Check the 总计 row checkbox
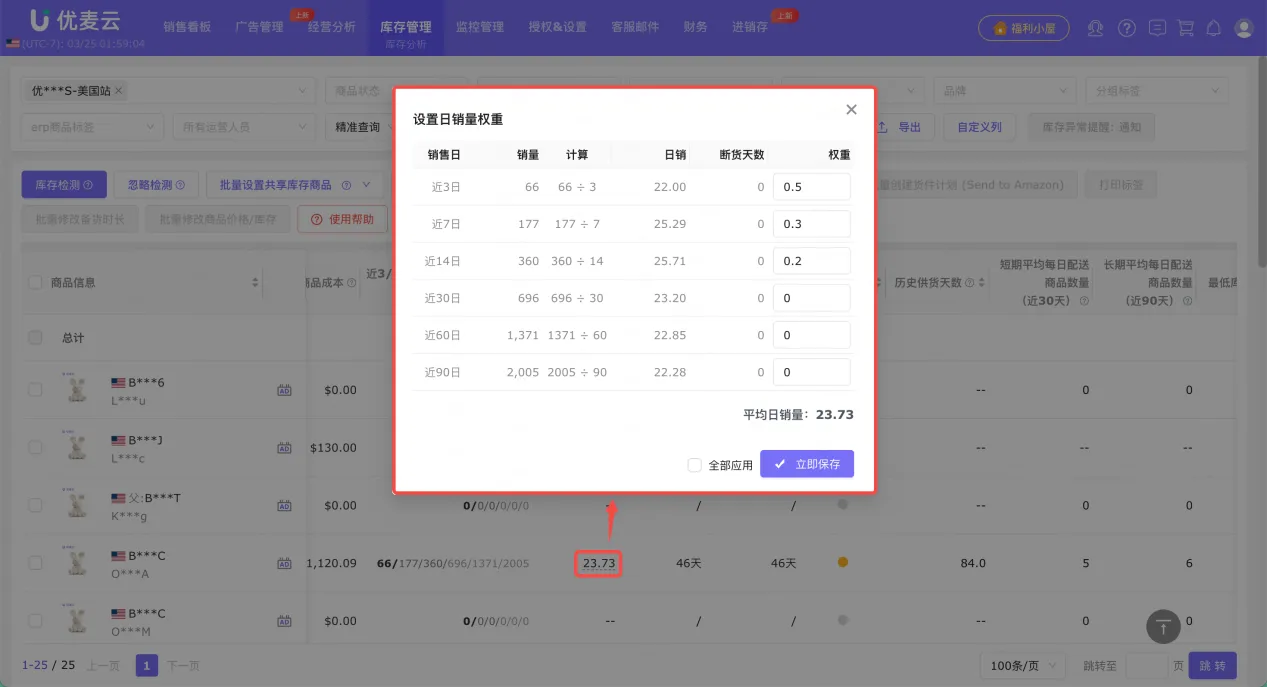Image resolution: width=1267 pixels, height=687 pixels. [36, 338]
